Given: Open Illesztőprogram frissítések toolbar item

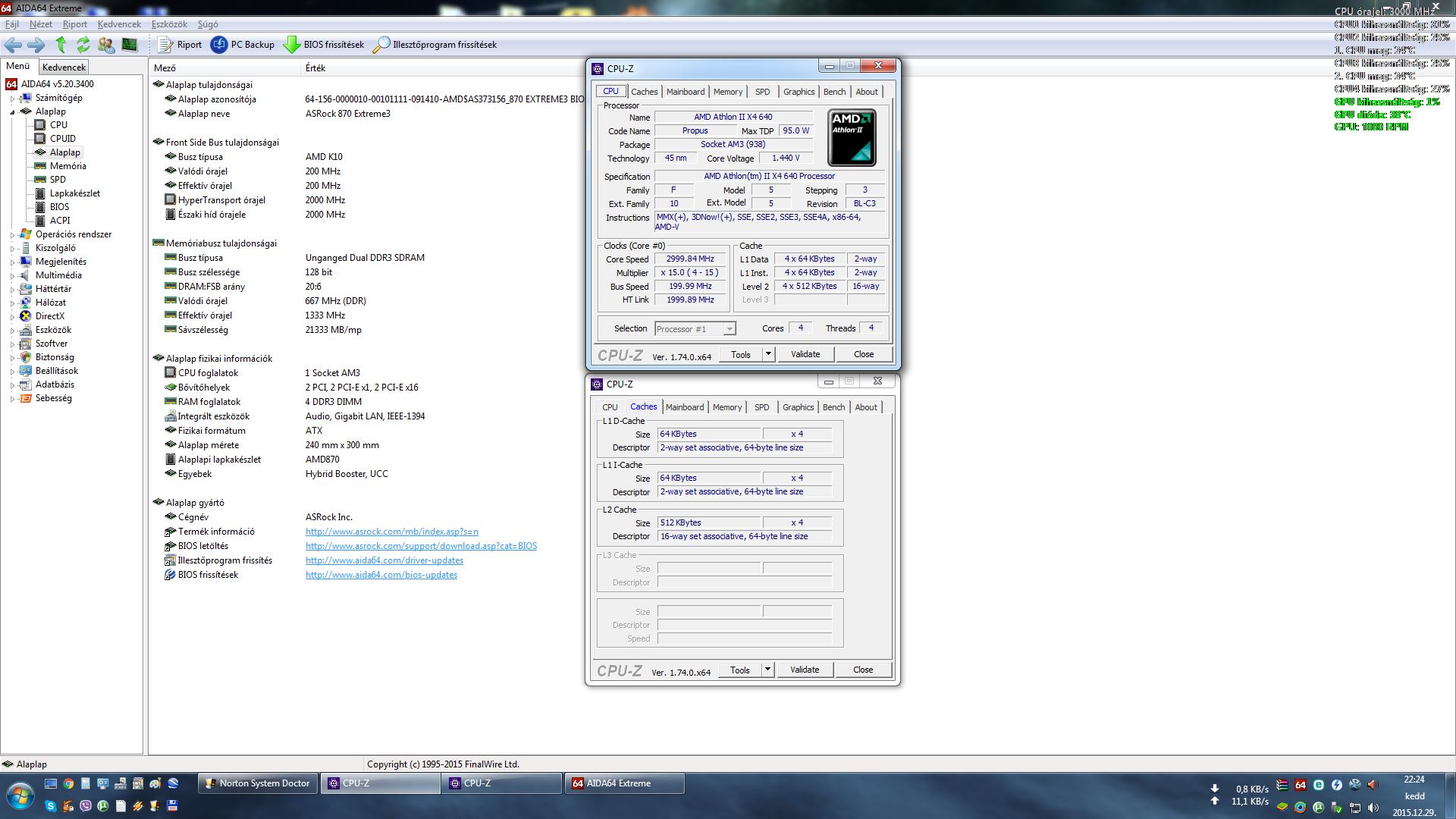Looking at the screenshot, I should [x=436, y=45].
